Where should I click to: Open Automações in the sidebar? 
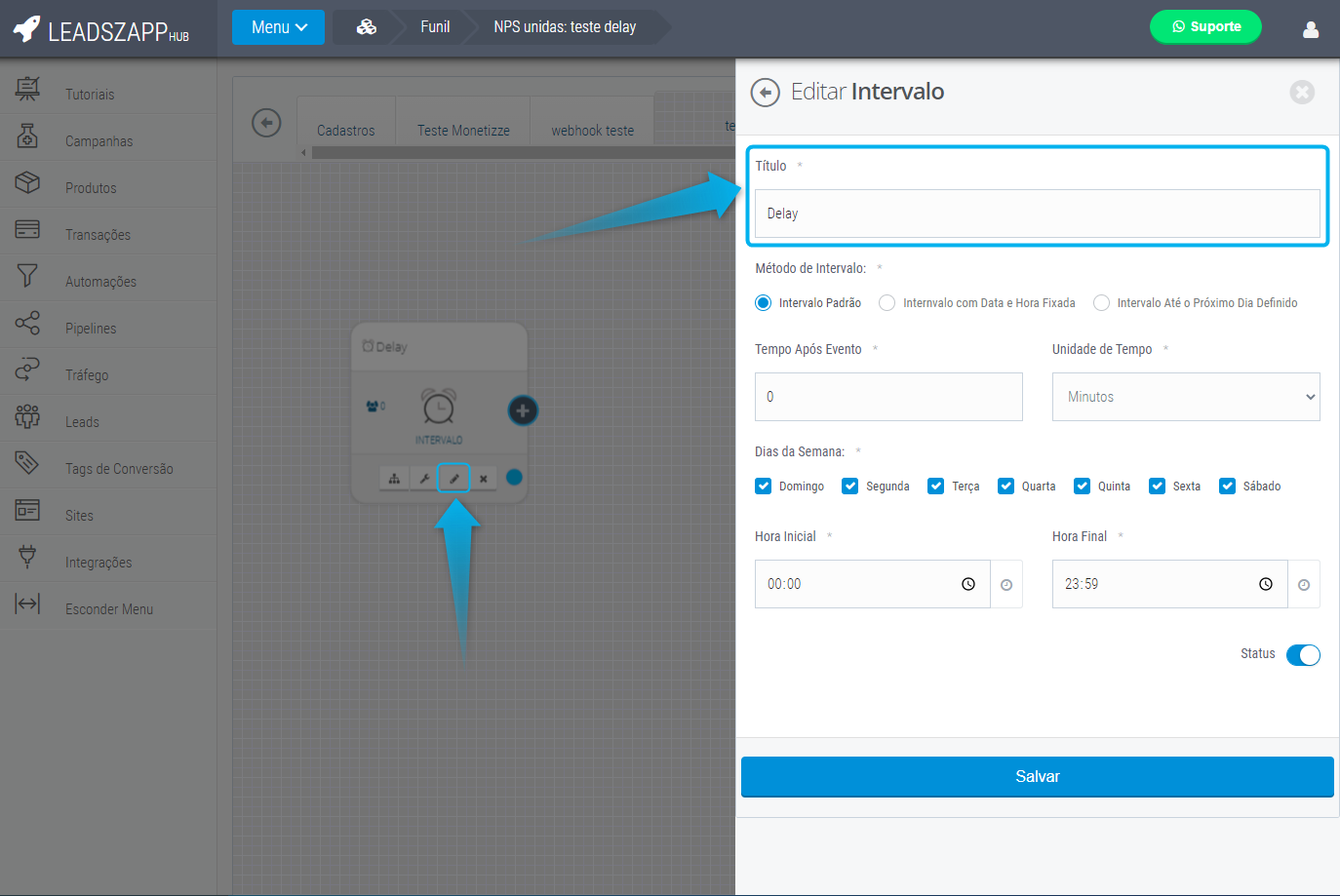[x=100, y=282]
